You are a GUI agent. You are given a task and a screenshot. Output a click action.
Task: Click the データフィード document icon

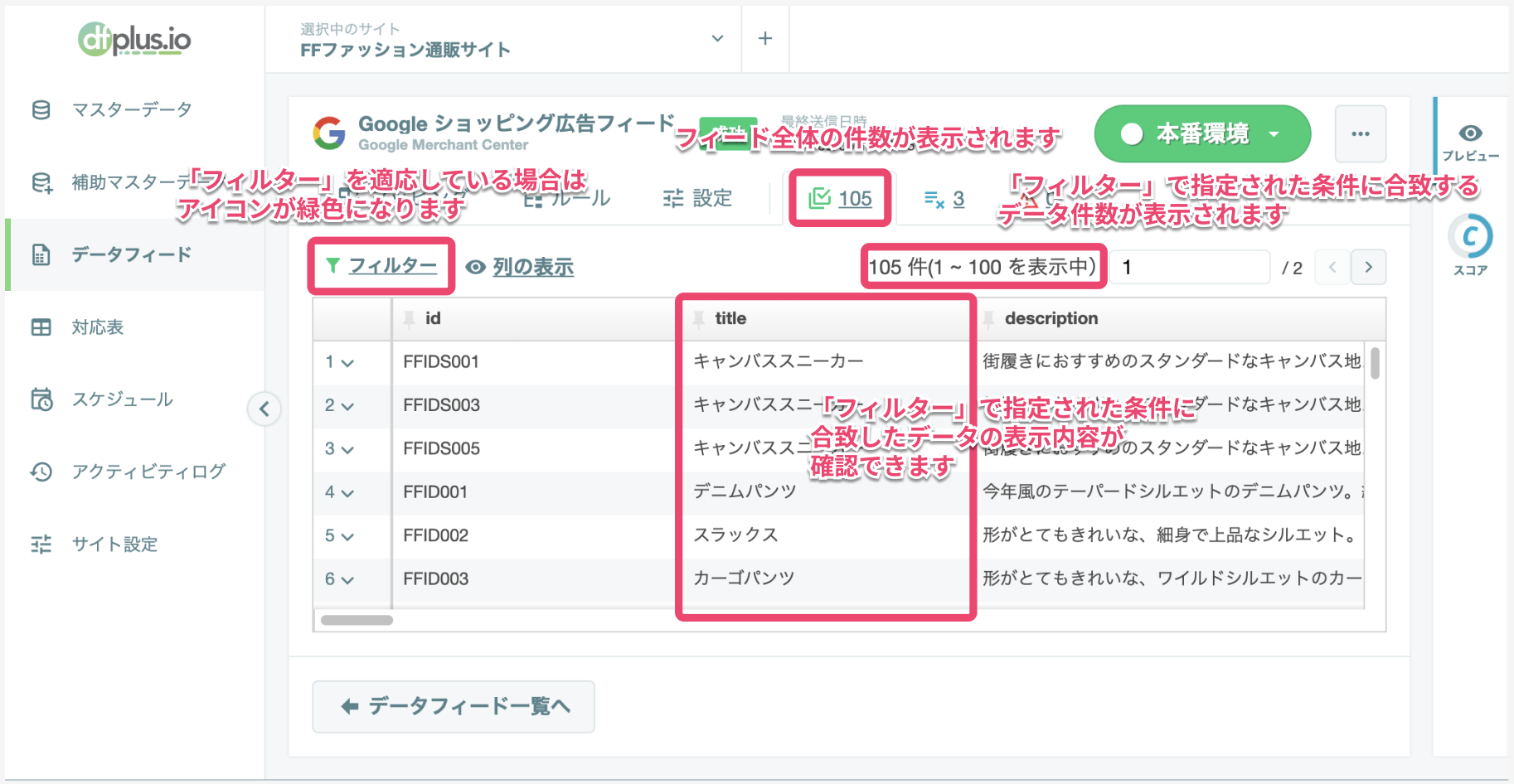[41, 254]
